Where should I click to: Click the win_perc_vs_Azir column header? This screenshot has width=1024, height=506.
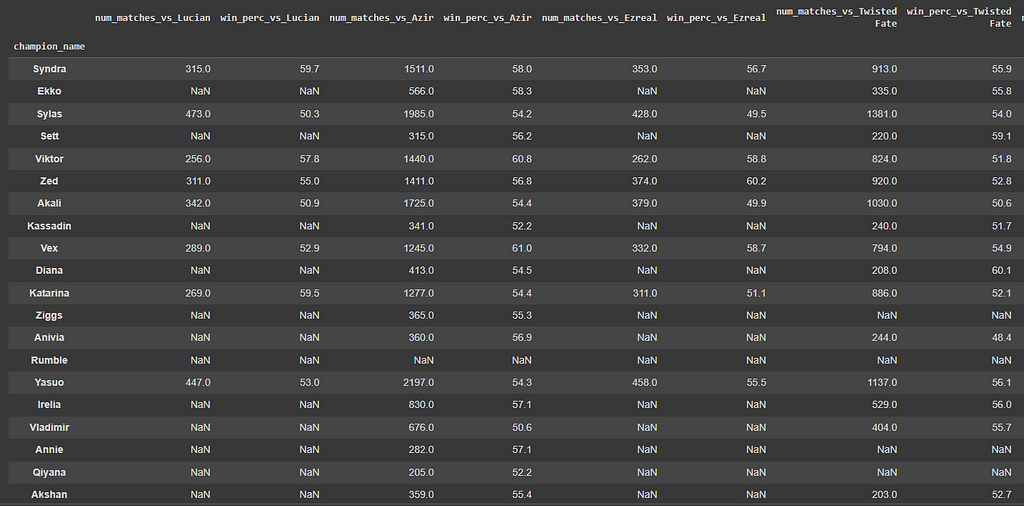click(x=488, y=18)
